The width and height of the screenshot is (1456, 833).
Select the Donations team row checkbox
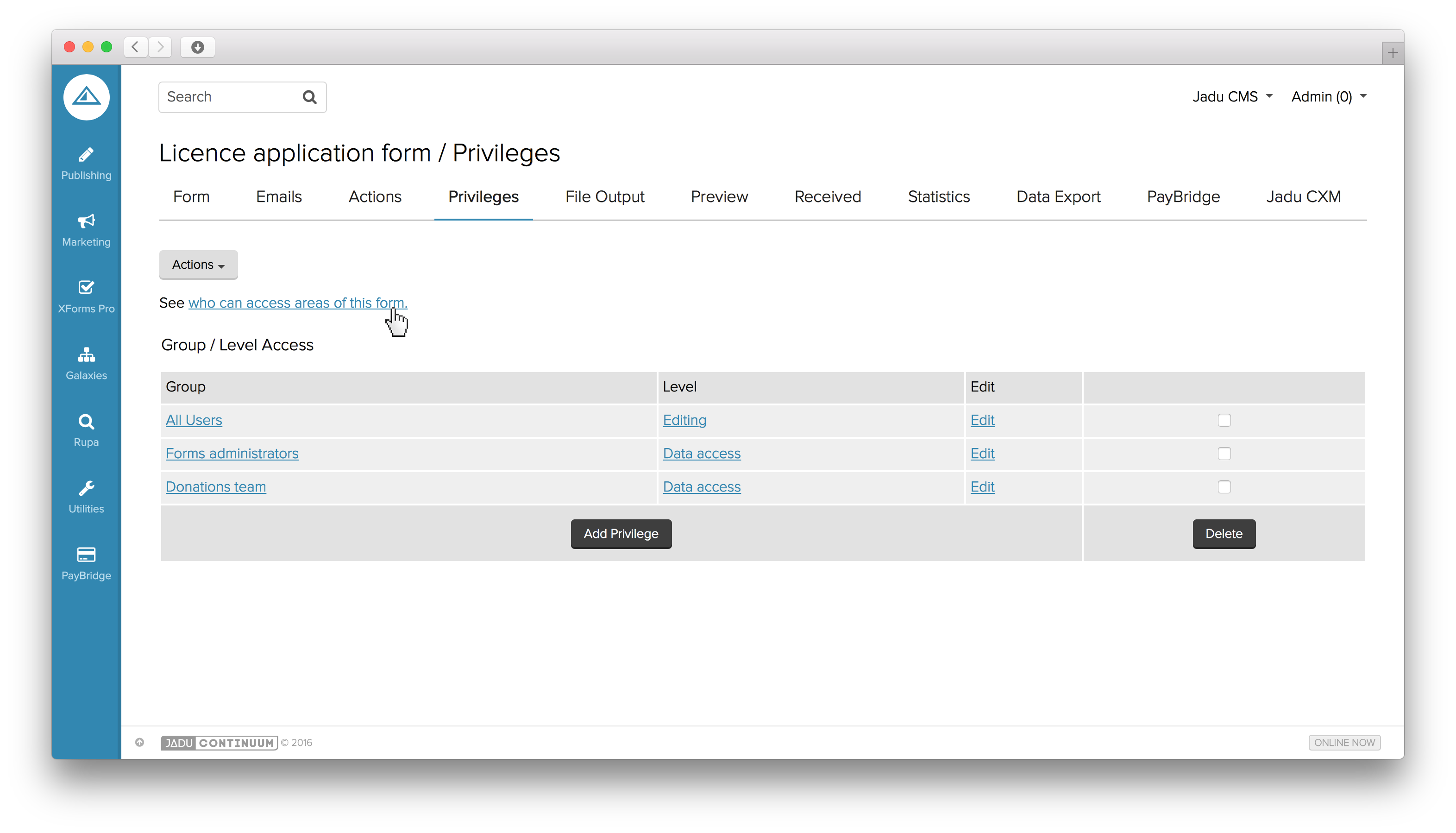click(x=1224, y=487)
